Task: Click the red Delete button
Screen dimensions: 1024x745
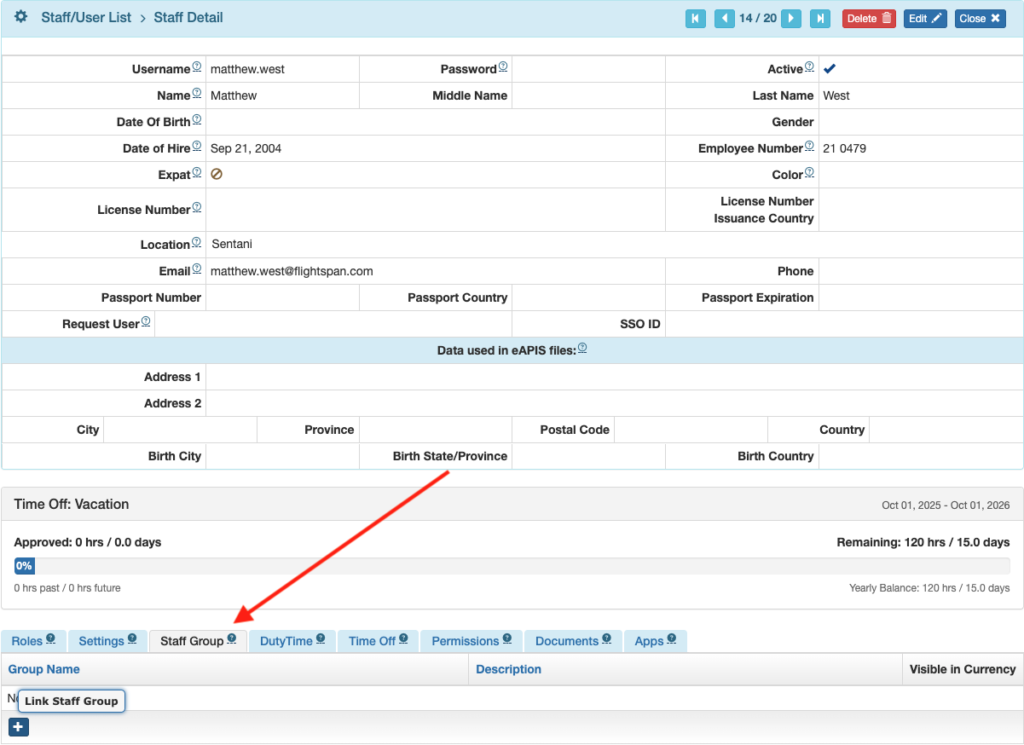Action: tap(868, 18)
